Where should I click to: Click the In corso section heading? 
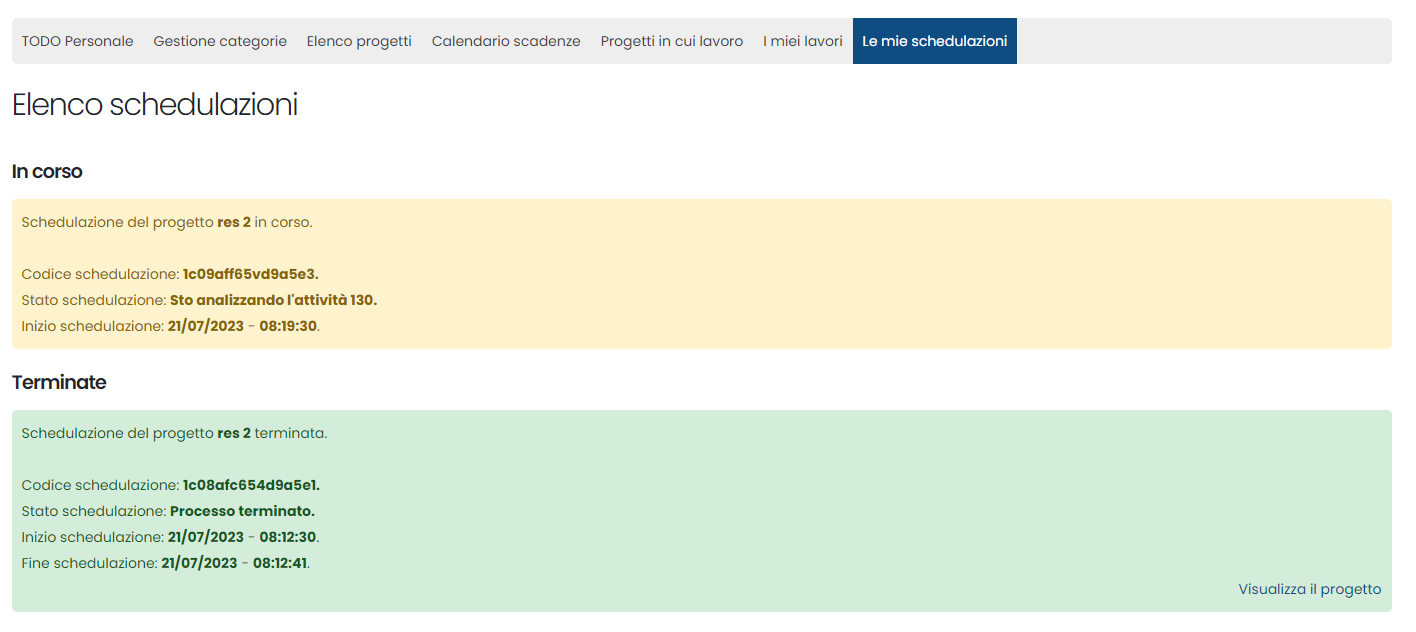click(47, 171)
